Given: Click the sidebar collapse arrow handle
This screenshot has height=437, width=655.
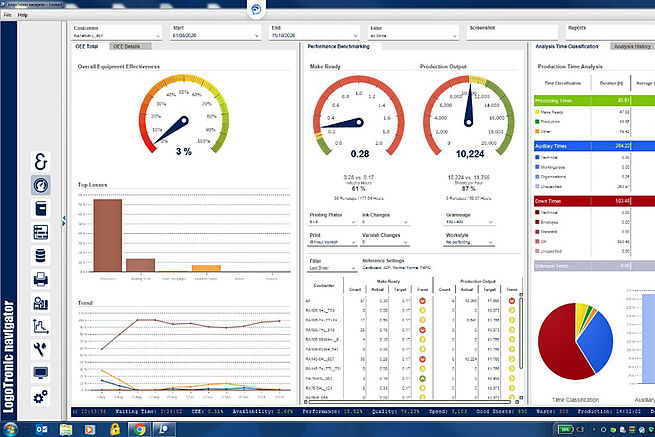Looking at the screenshot, I should (x=63, y=221).
